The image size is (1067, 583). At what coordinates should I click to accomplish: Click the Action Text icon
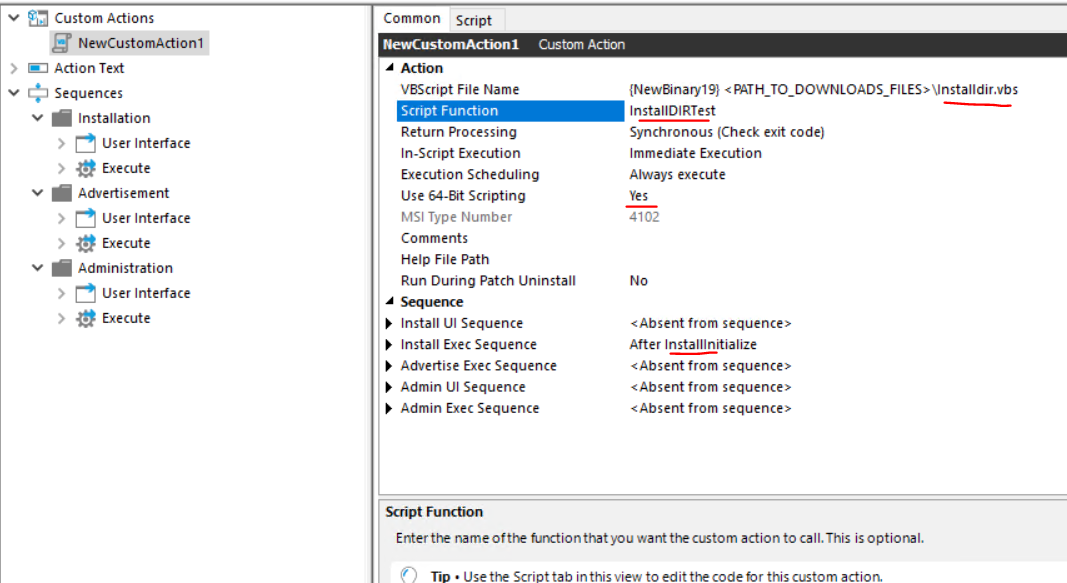pos(38,68)
